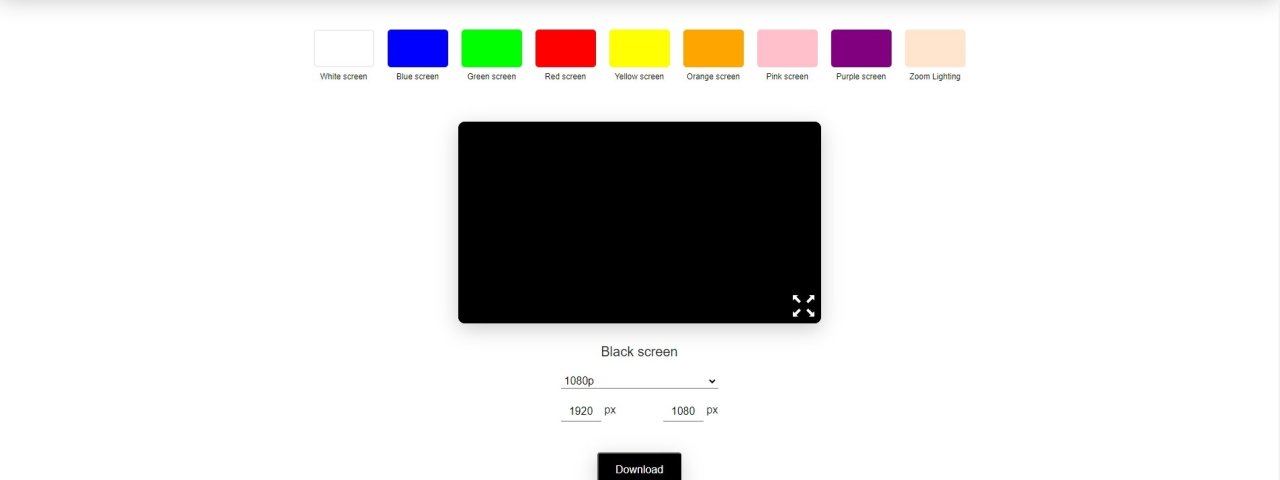The width and height of the screenshot is (1280, 480).
Task: Open fullscreen mode with the expand icon
Action: click(x=803, y=306)
